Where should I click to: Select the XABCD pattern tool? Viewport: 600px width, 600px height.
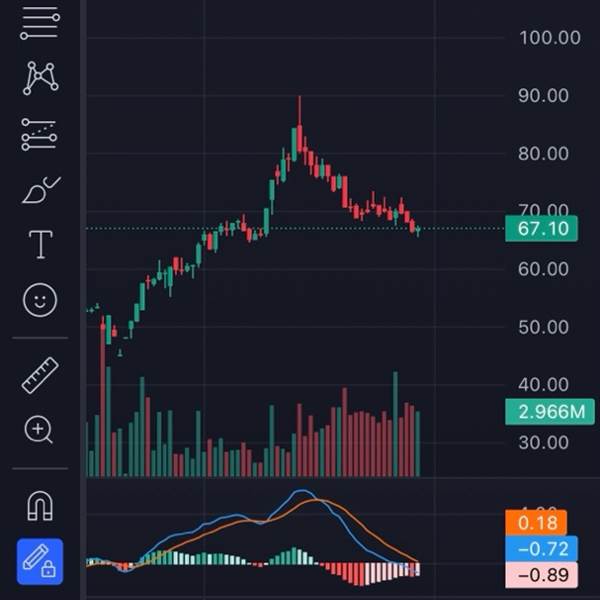tap(40, 78)
